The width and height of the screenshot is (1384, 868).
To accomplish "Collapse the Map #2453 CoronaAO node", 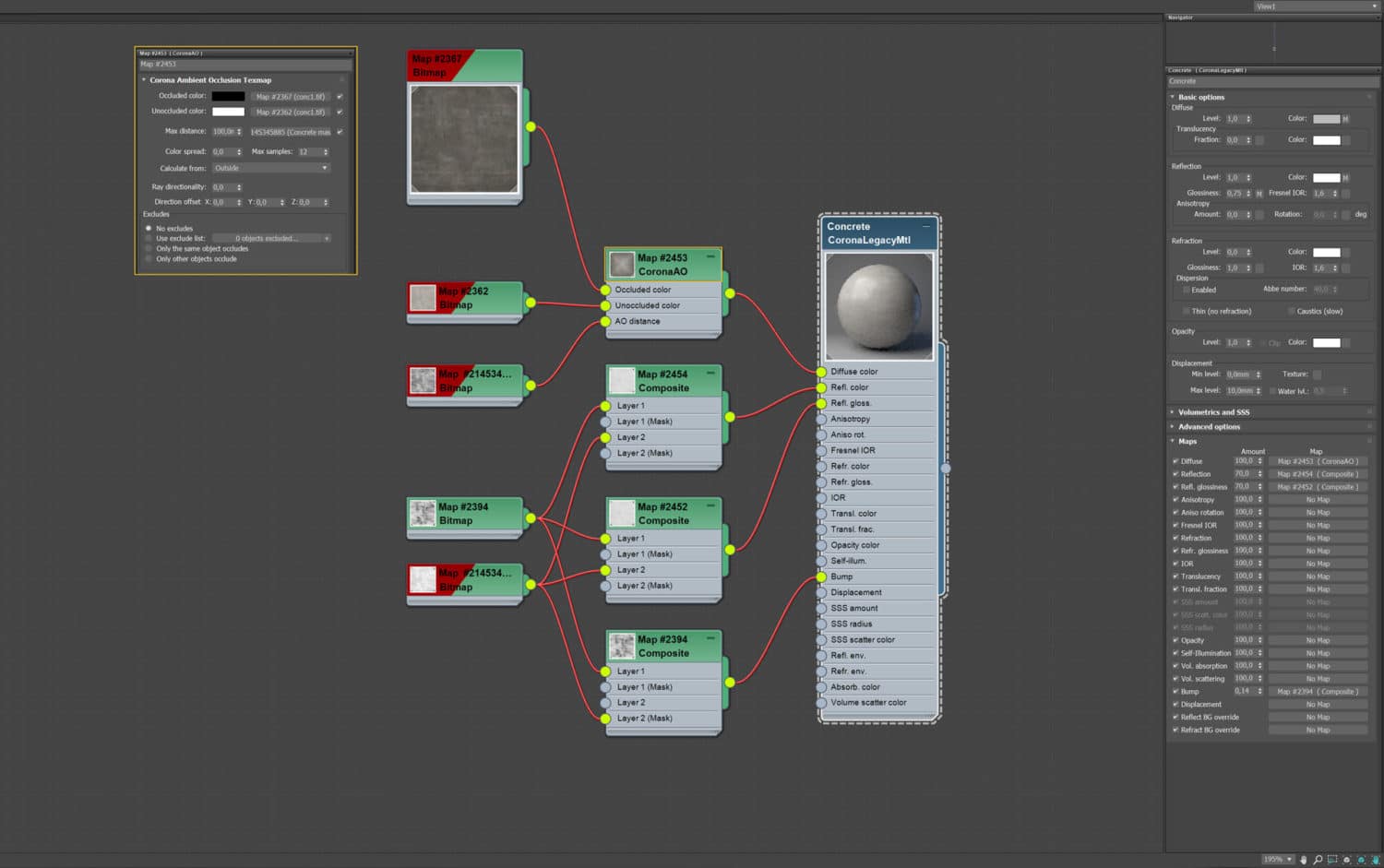I will click(x=710, y=256).
